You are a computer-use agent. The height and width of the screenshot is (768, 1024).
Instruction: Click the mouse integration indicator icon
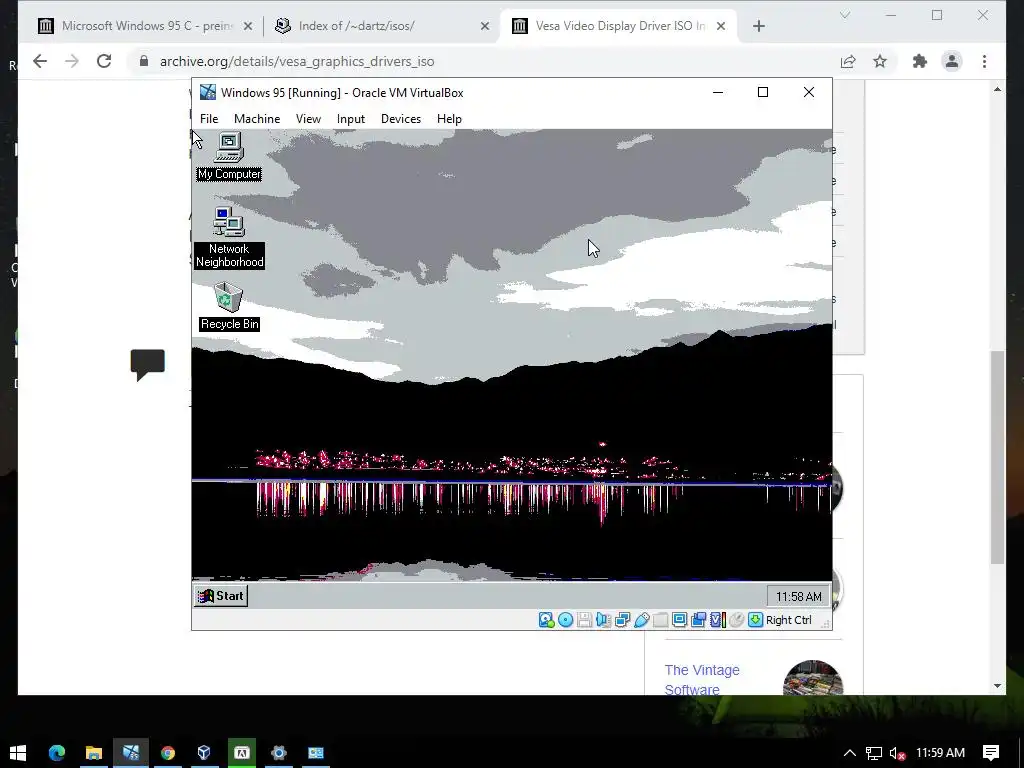(737, 620)
